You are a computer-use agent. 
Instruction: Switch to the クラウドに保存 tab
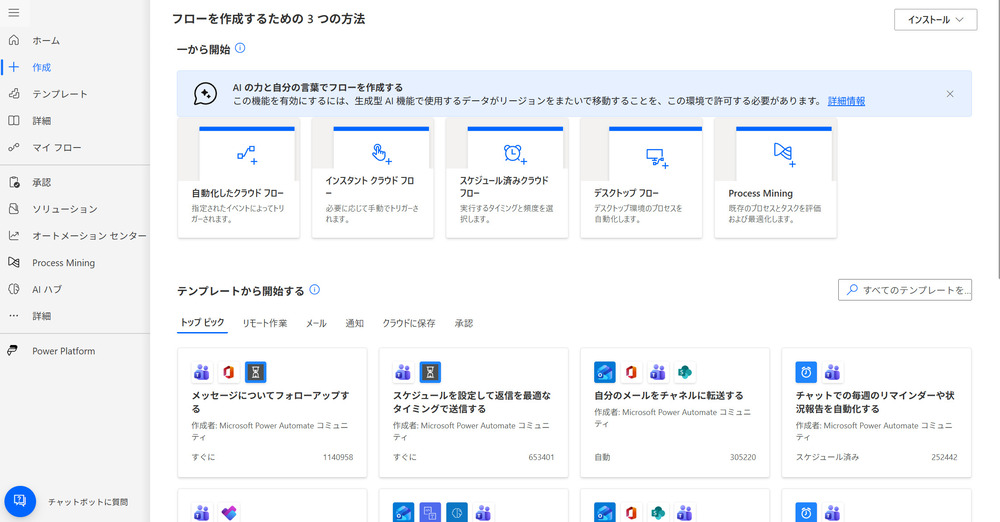click(x=409, y=324)
